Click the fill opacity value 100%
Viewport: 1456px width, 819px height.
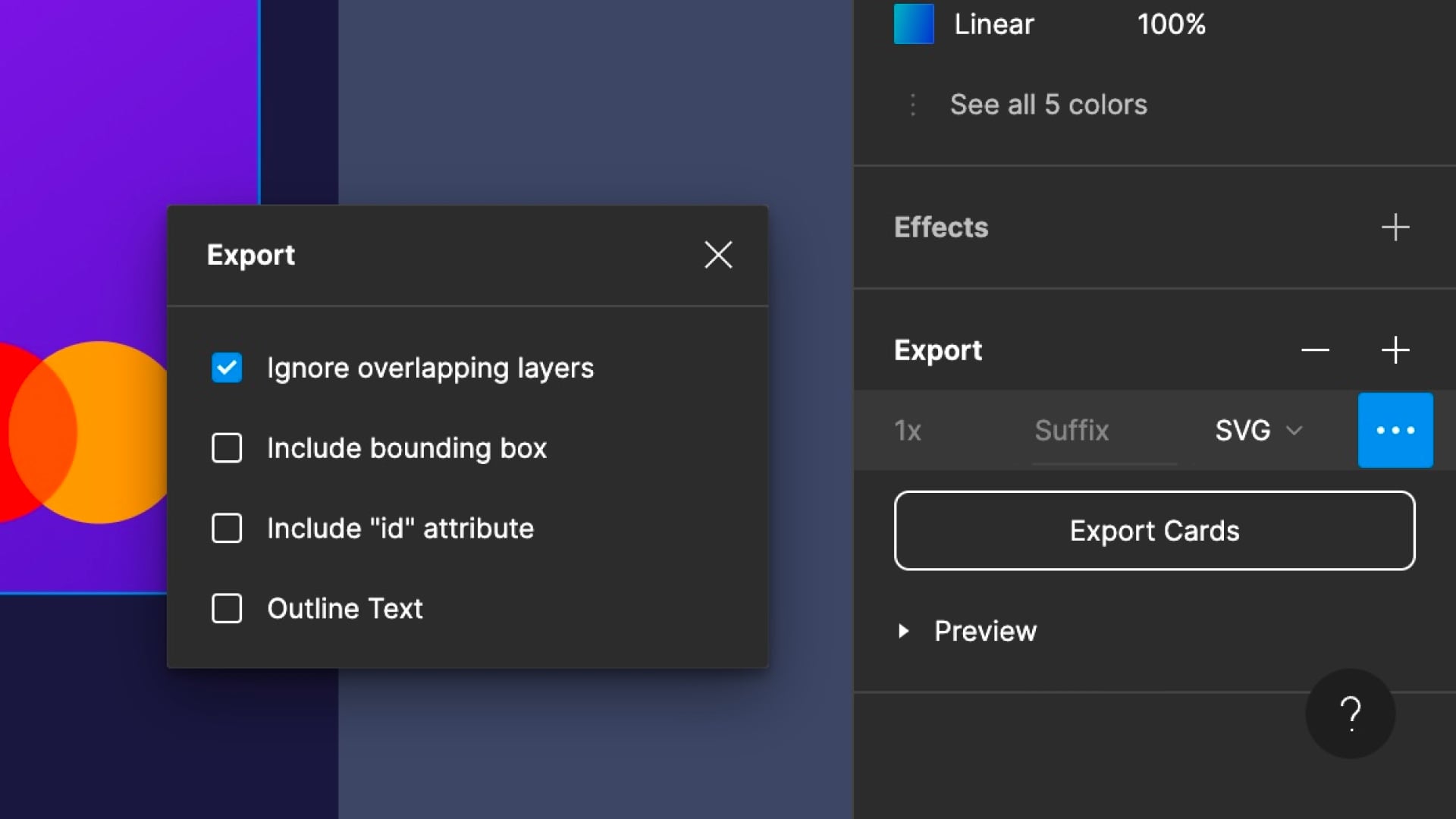point(1172,24)
